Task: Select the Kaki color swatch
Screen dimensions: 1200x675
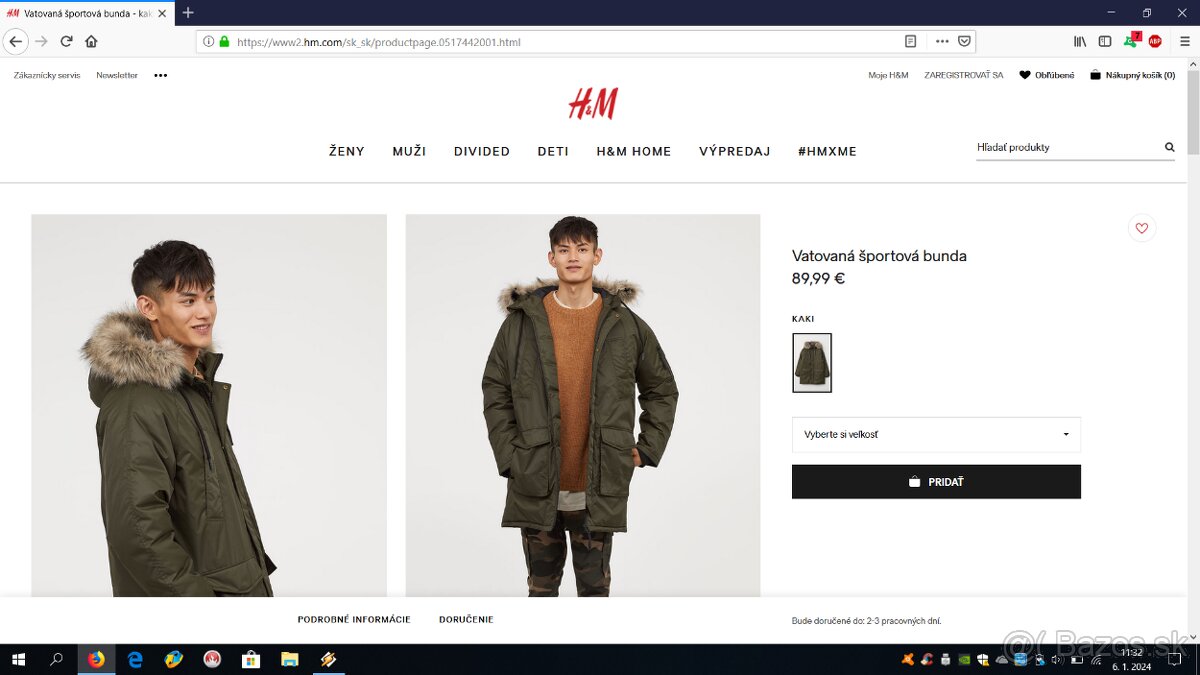Action: coord(812,363)
